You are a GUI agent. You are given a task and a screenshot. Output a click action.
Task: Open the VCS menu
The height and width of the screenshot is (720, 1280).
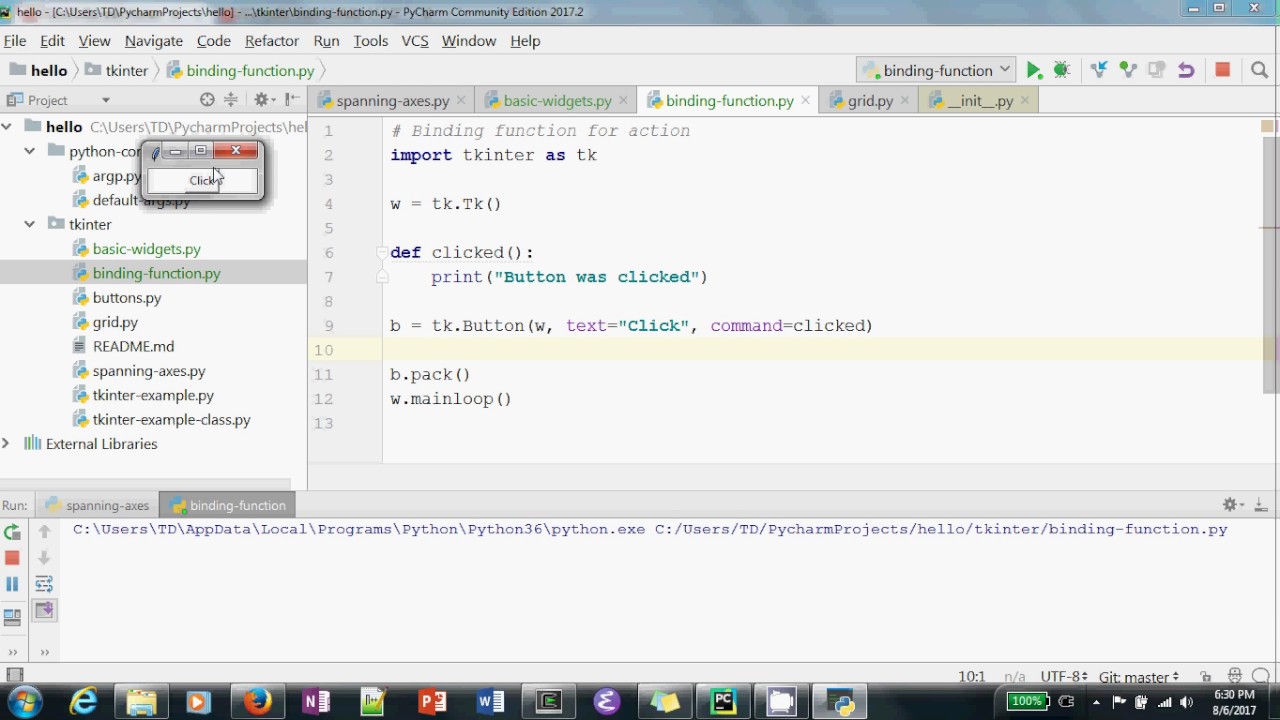[x=415, y=41]
